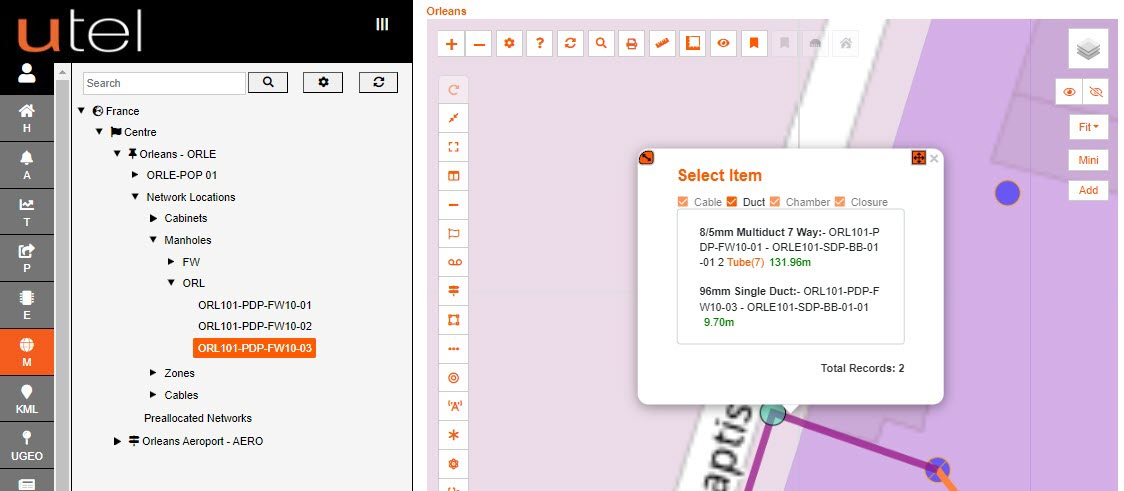Collapse the Manholes node

click(153, 240)
